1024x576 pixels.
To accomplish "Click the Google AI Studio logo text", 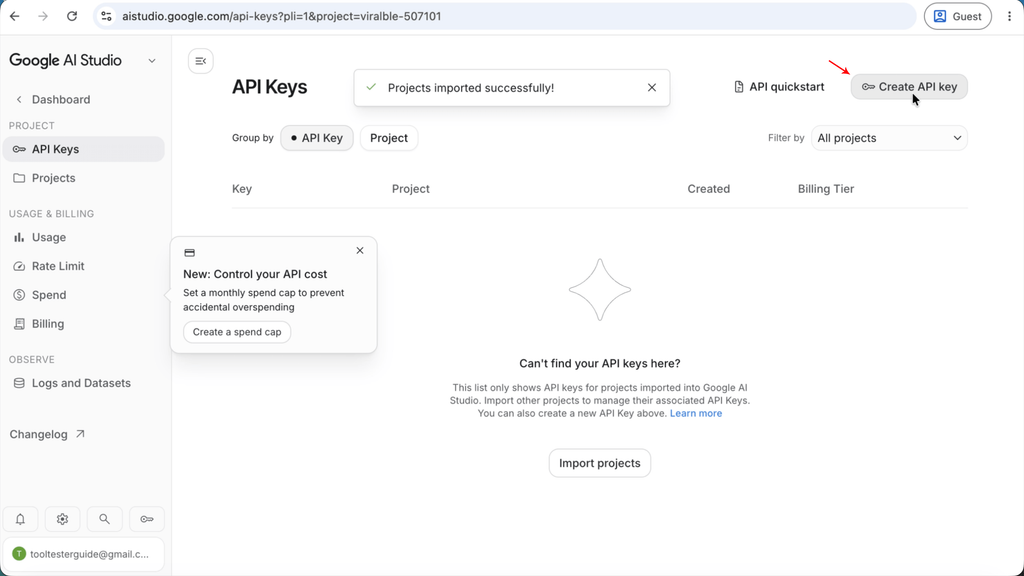I will 65,61.
